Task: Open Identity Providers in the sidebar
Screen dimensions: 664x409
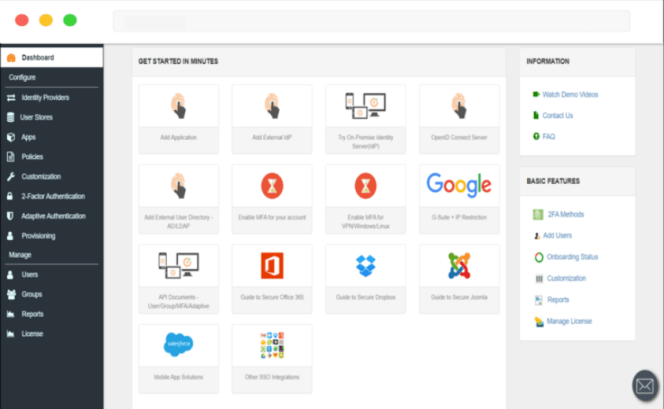Action: click(45, 97)
